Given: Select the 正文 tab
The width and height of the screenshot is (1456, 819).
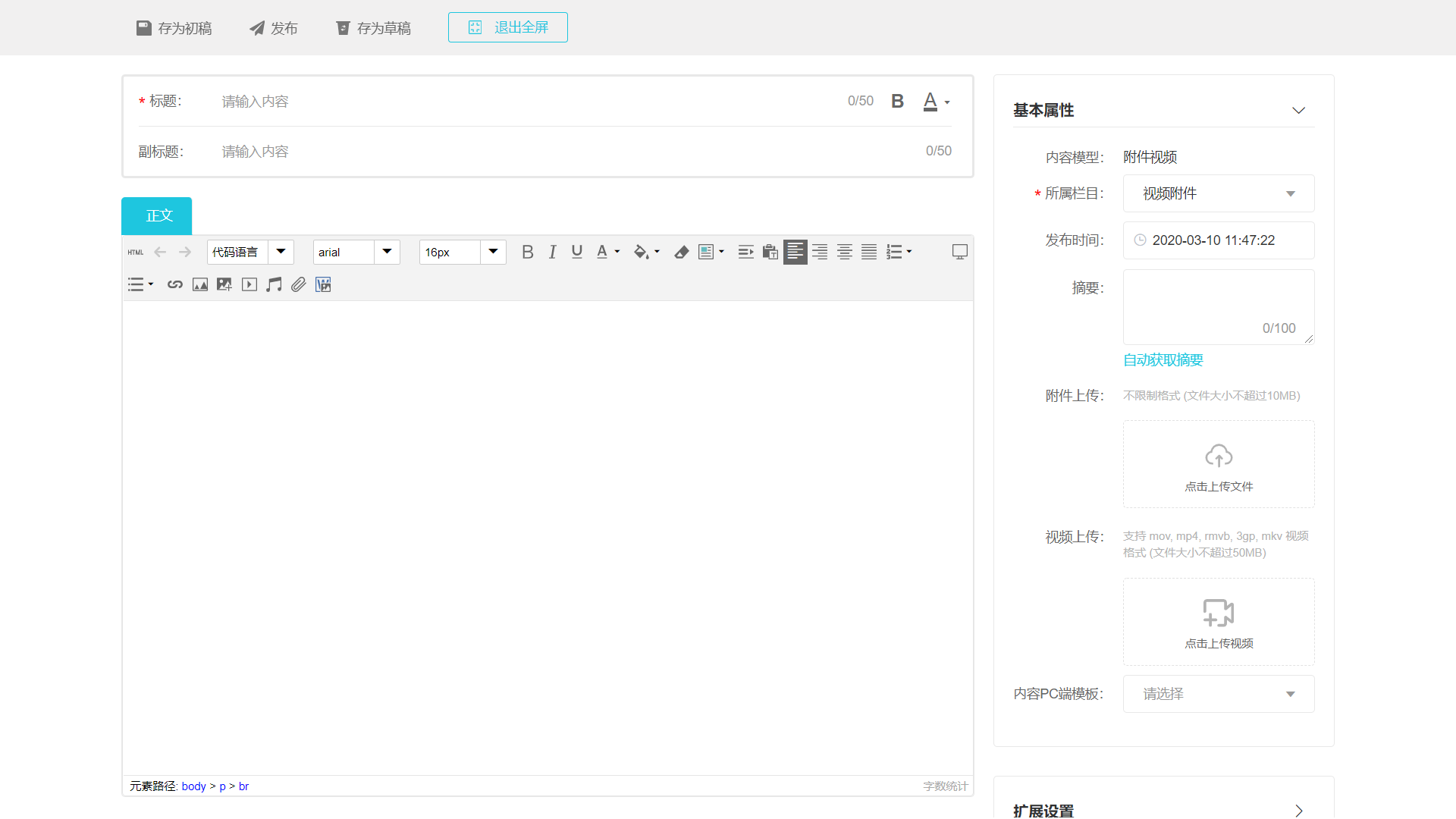Looking at the screenshot, I should tap(157, 216).
